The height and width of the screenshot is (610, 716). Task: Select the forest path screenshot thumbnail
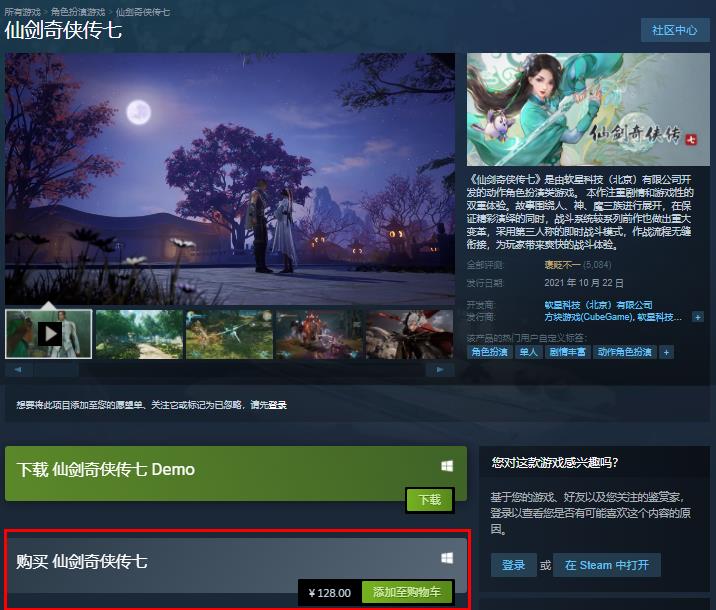[x=139, y=334]
